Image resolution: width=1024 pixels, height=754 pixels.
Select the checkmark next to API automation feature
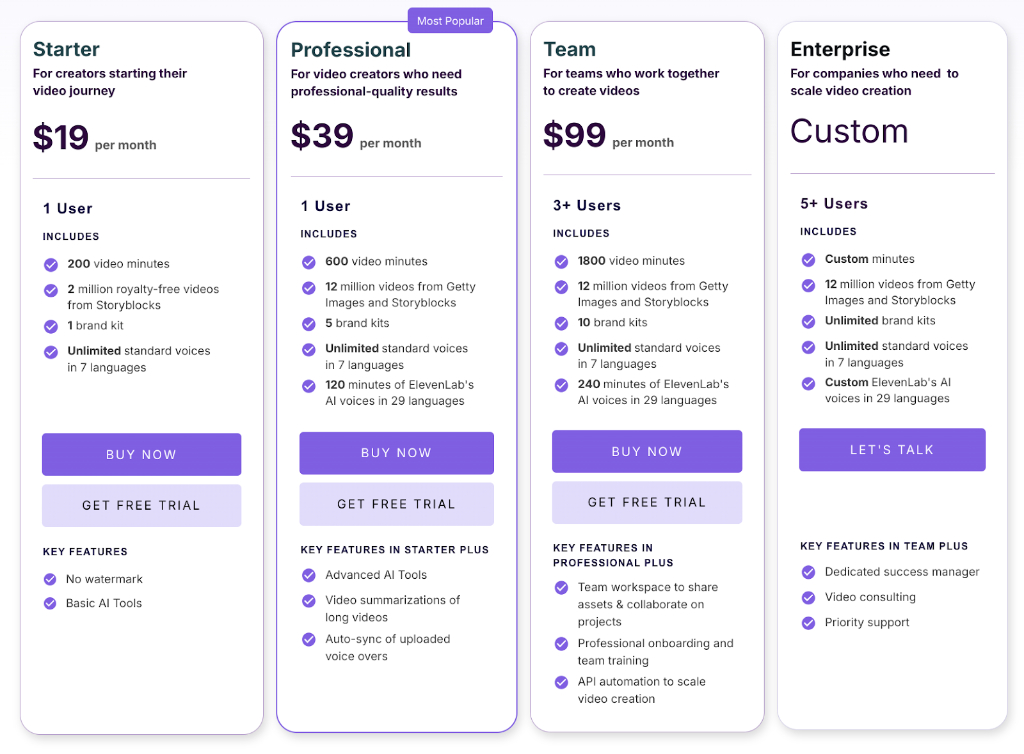tap(561, 683)
